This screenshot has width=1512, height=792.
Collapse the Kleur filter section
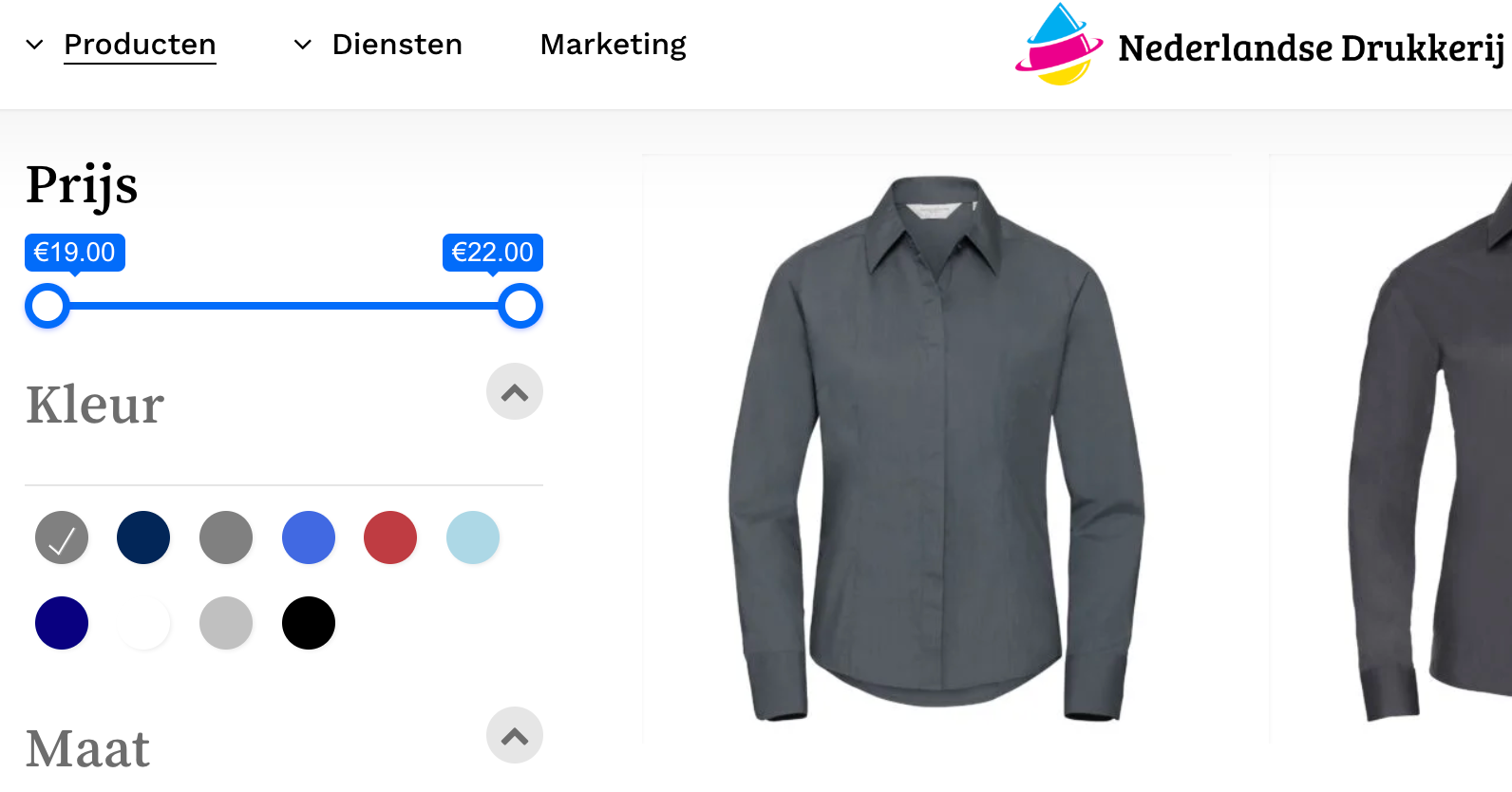[x=515, y=391]
